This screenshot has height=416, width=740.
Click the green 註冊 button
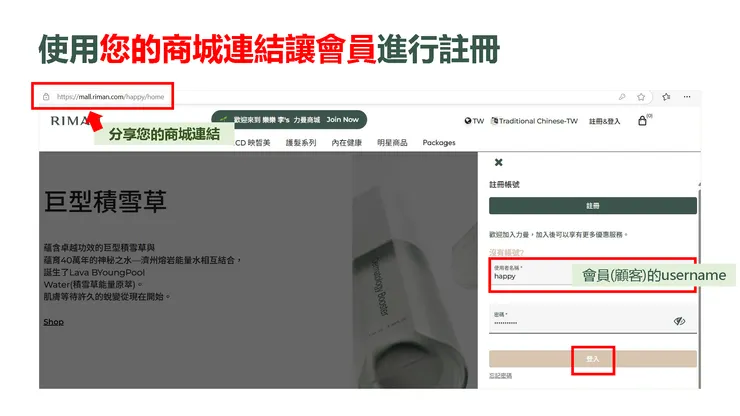tap(593, 206)
